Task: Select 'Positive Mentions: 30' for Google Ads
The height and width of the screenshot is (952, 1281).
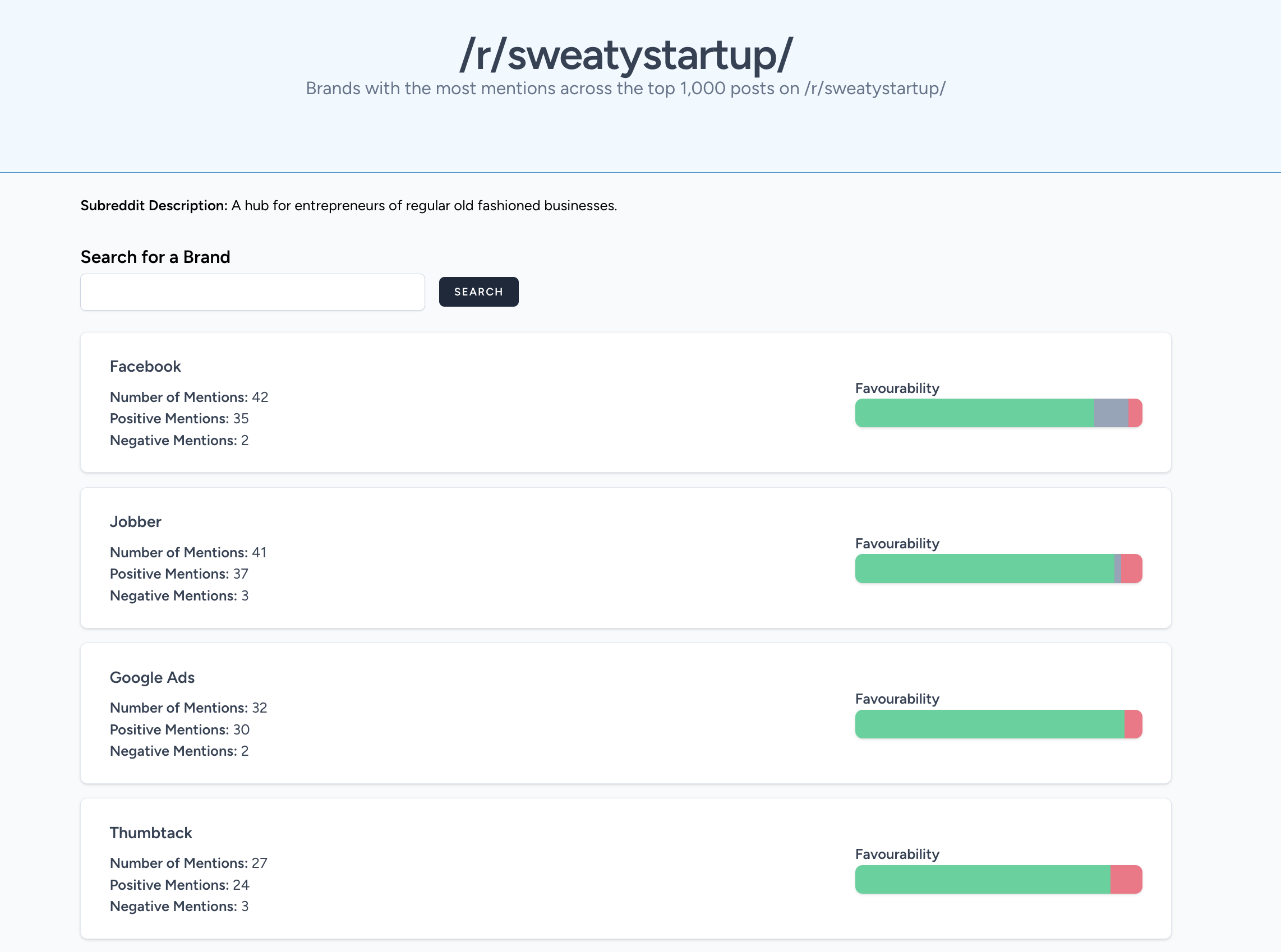Action: point(180,729)
